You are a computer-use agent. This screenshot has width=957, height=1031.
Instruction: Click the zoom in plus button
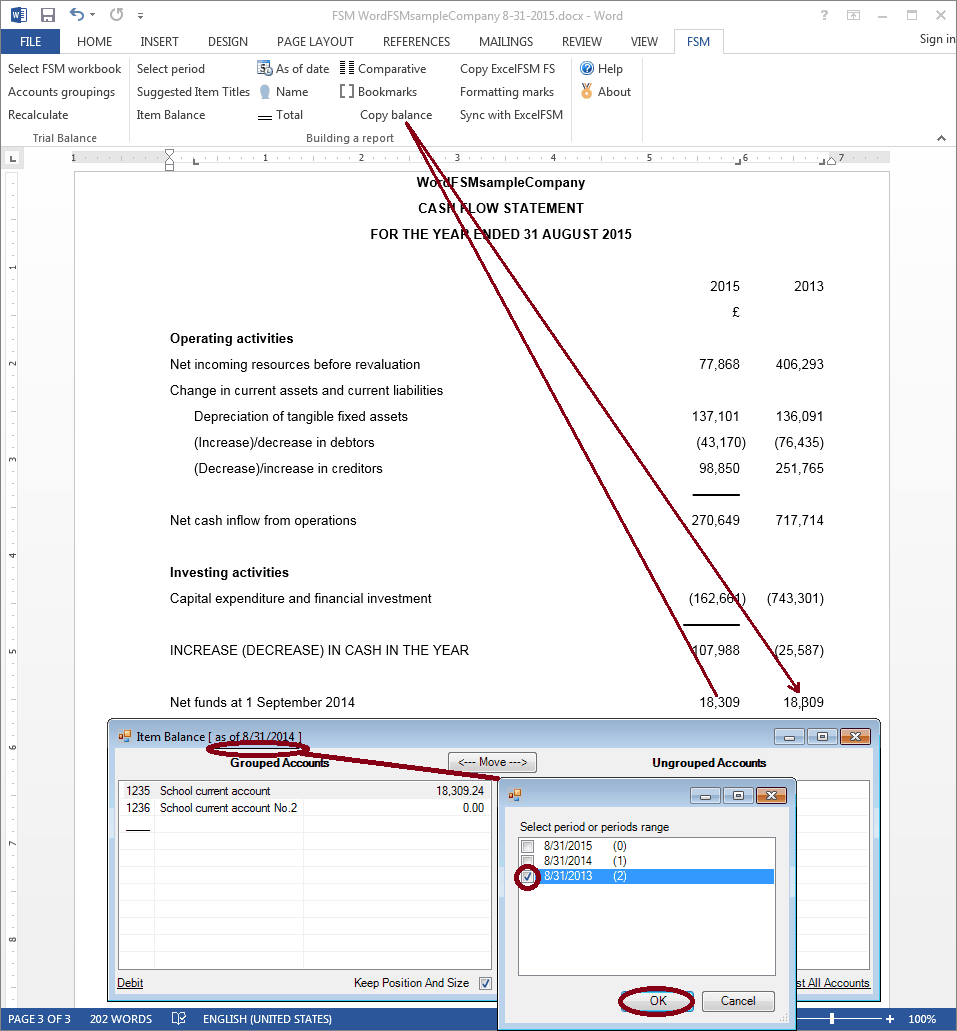coord(890,1019)
